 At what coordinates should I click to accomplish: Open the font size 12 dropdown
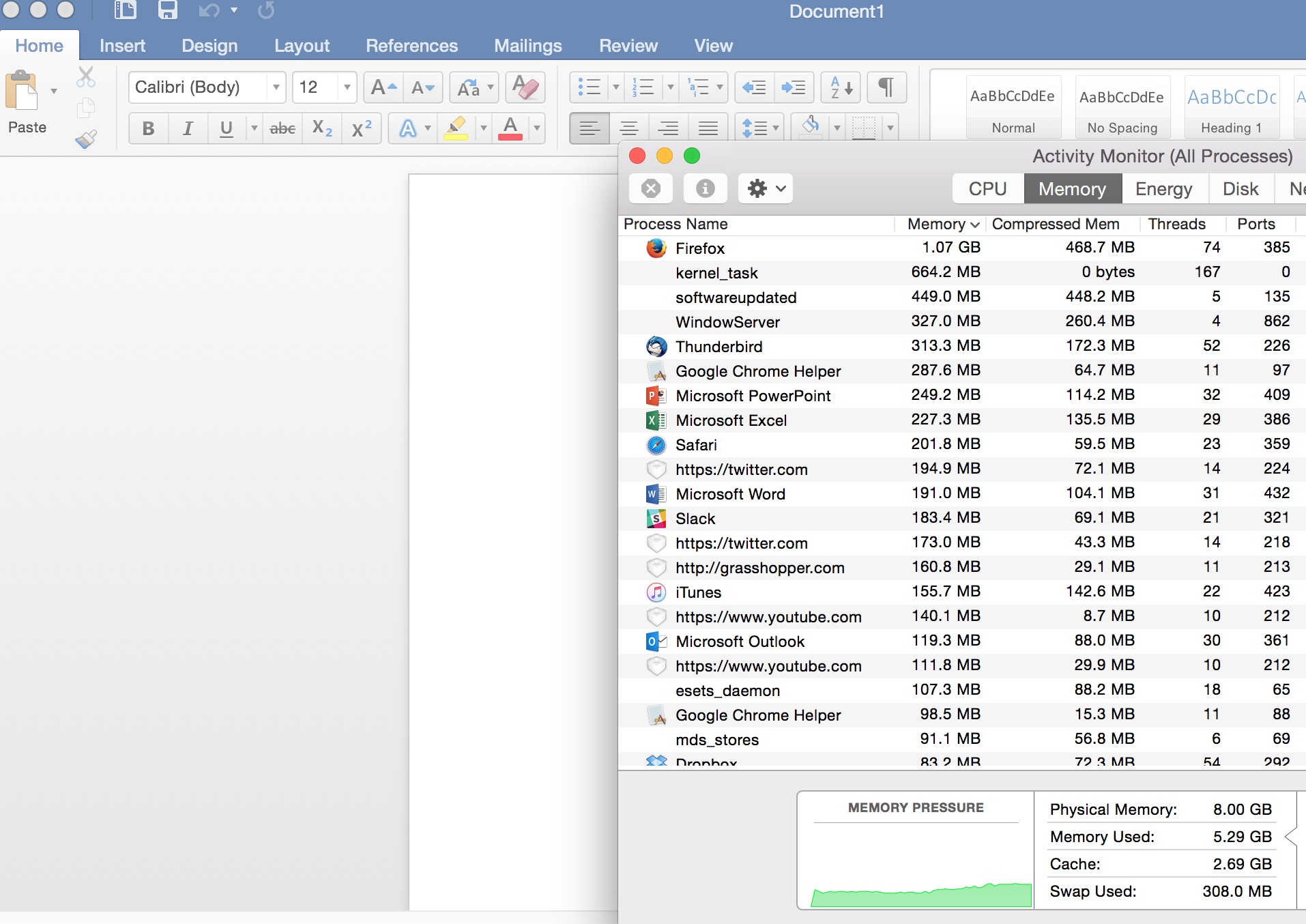tap(347, 87)
